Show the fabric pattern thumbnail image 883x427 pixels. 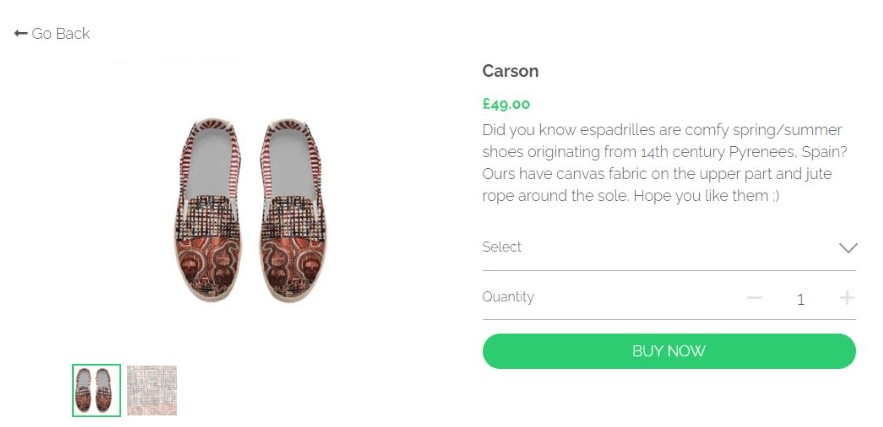[x=152, y=390]
